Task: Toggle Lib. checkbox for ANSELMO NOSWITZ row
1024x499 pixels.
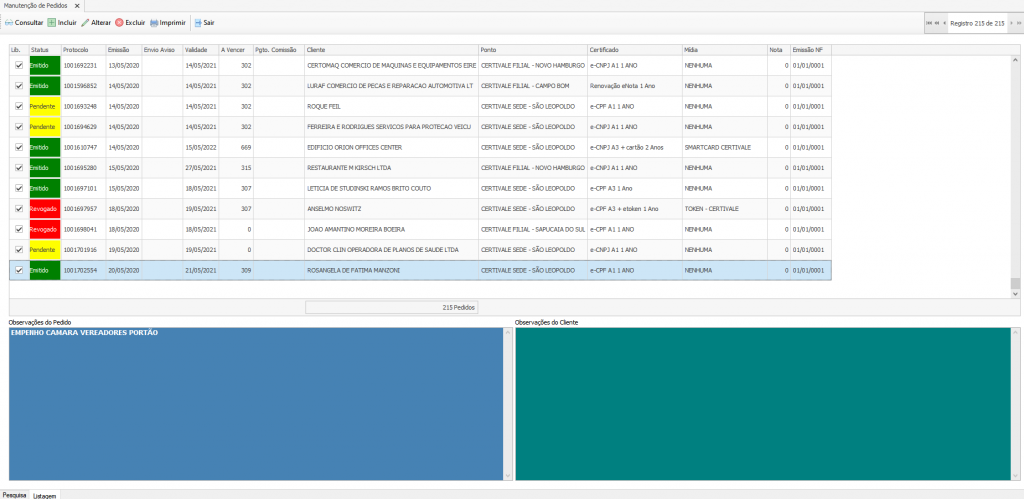Action: [19, 208]
